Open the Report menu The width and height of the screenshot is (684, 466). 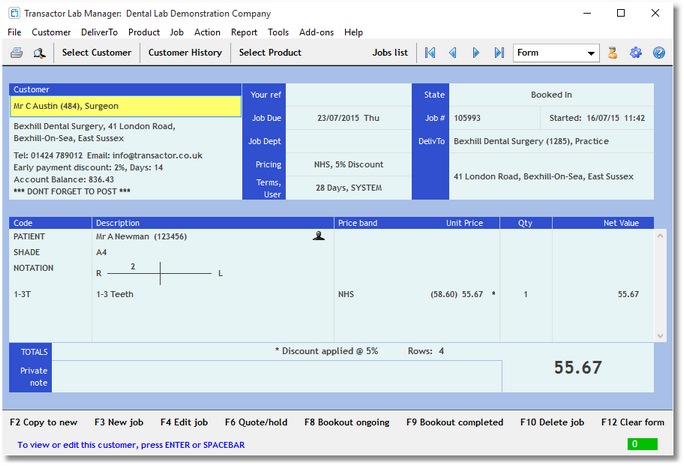[244, 32]
